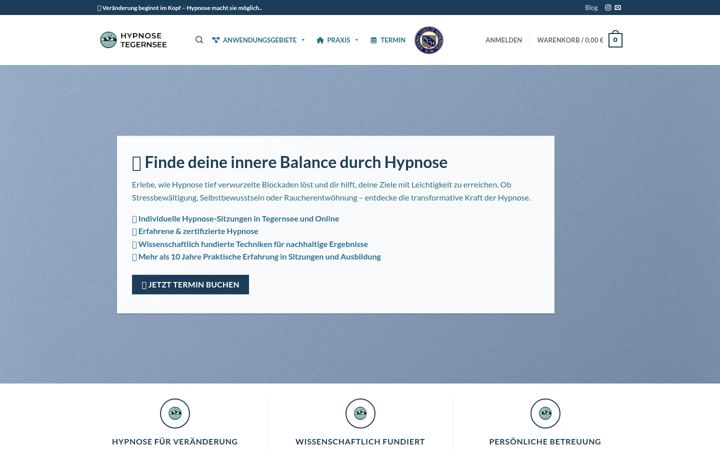
Task: Click the icon above Persönliche Betreuung
Action: pyautogui.click(x=545, y=413)
